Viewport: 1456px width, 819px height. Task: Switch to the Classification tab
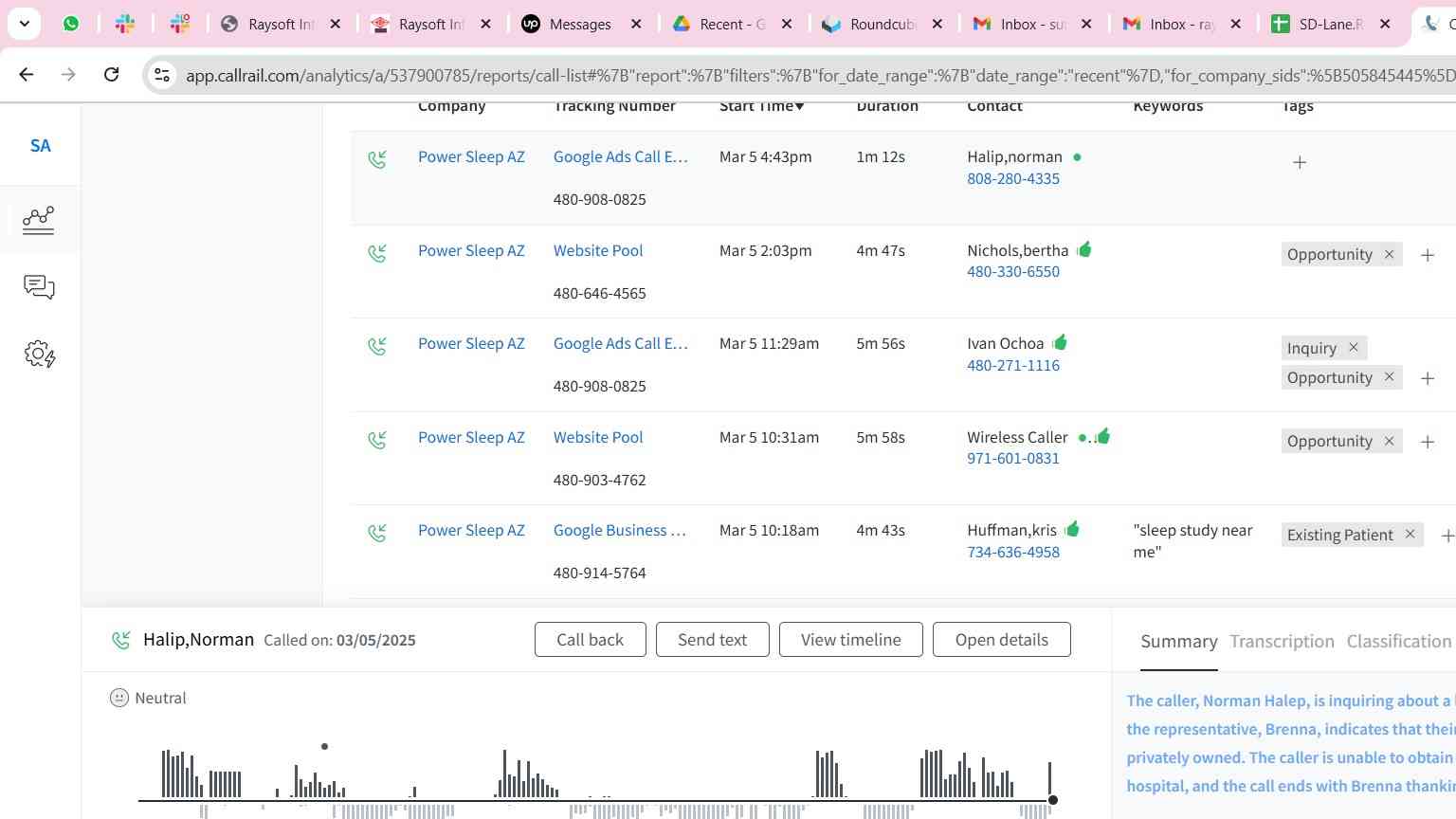[1399, 642]
